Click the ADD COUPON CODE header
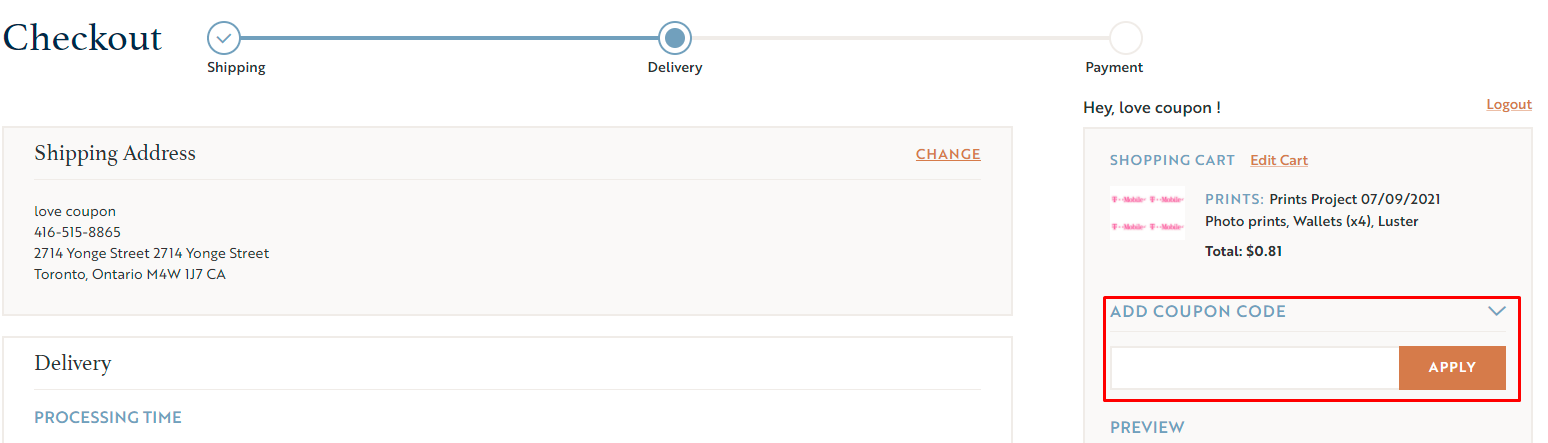 (x=1198, y=311)
